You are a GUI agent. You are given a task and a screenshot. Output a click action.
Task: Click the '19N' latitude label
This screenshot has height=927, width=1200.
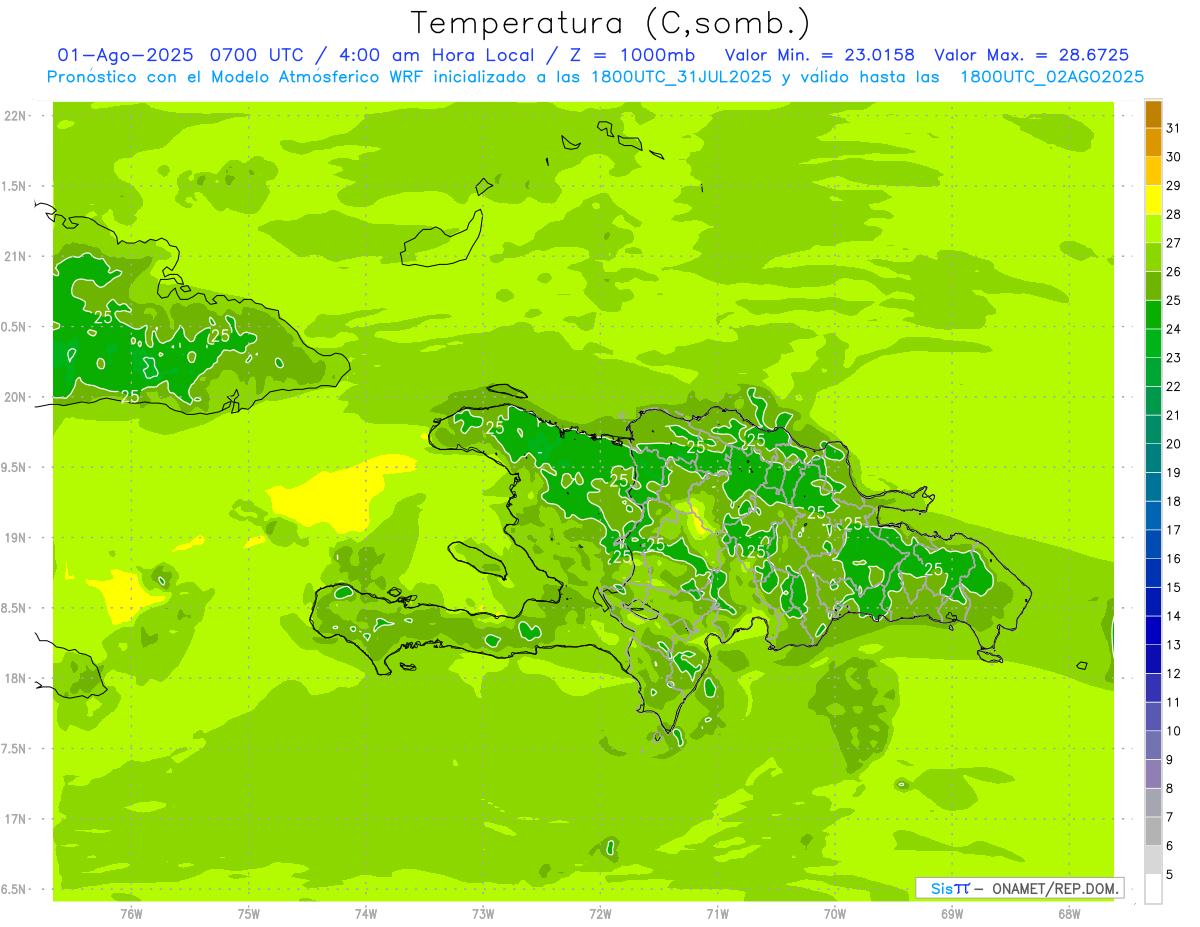(x=16, y=538)
